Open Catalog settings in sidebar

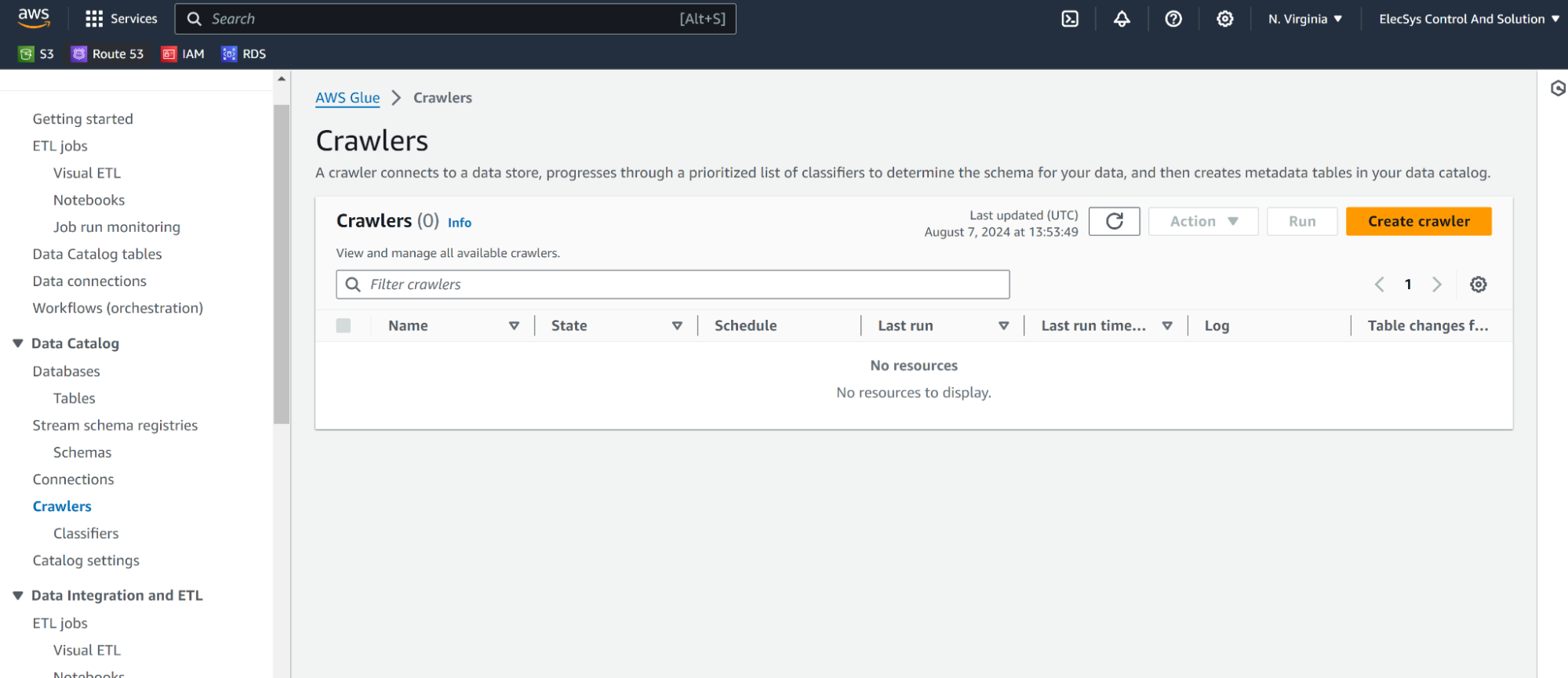tap(86, 560)
